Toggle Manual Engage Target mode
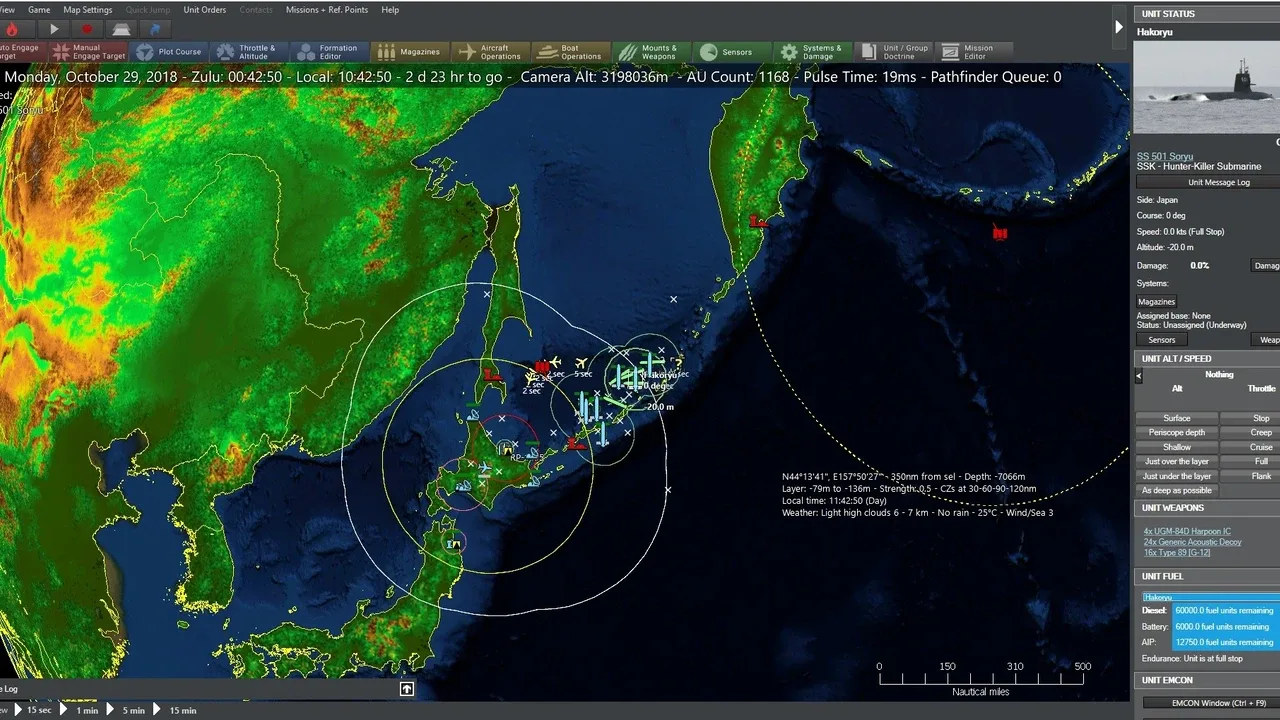This screenshot has width=1280, height=720. pyautogui.click(x=90, y=52)
